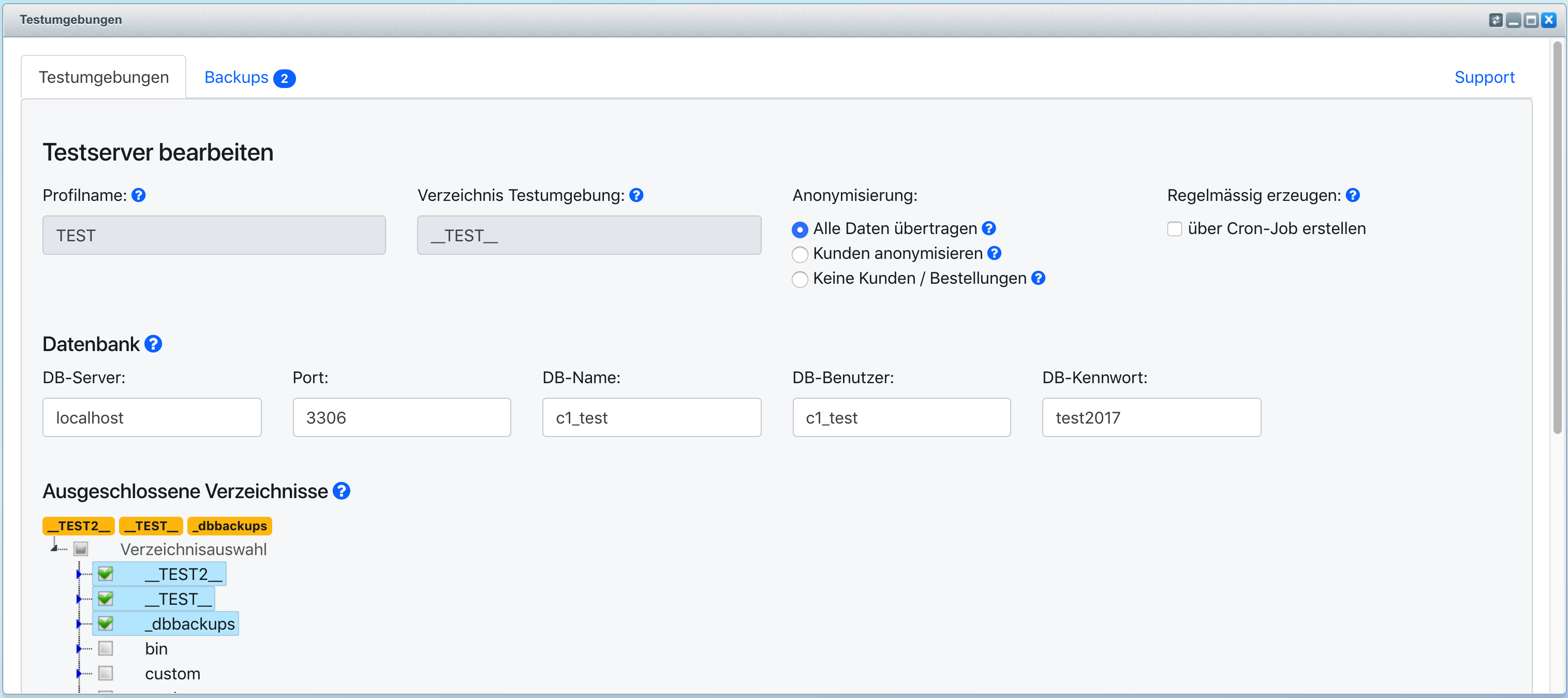
Task: Open help next to Kunden anonymisieren
Action: tap(995, 253)
